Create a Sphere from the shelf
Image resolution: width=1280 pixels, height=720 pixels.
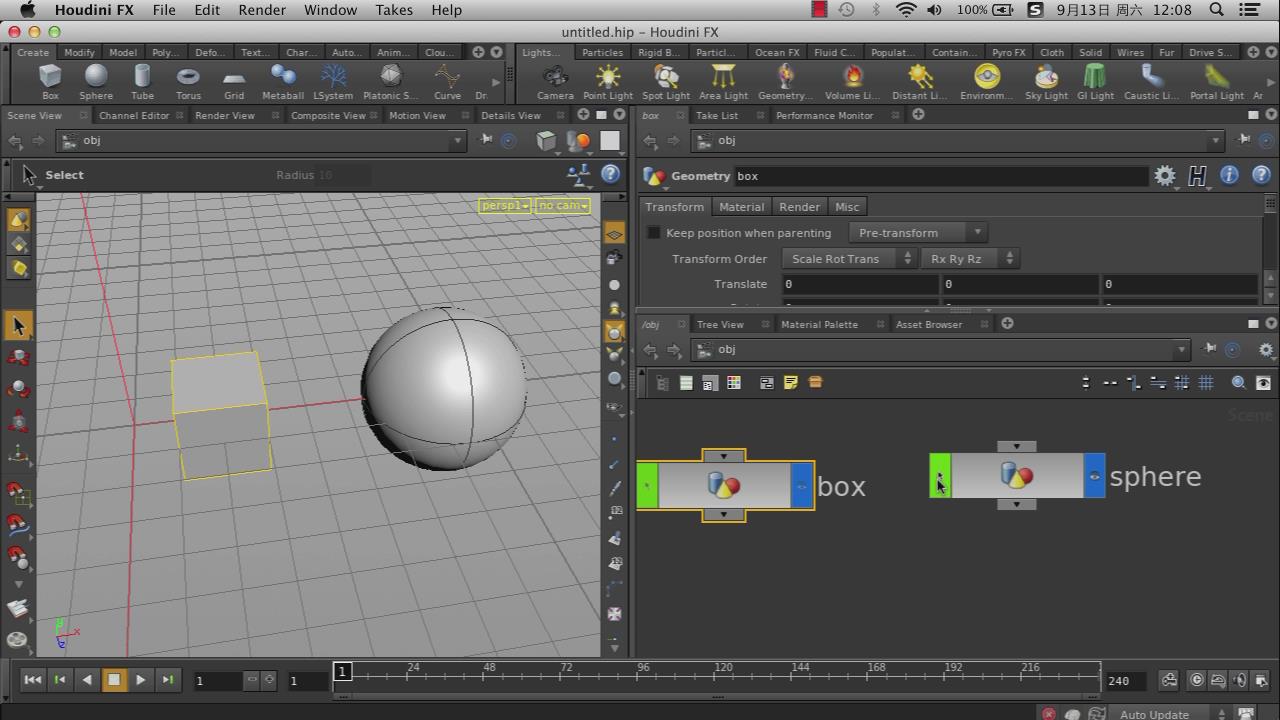[96, 81]
